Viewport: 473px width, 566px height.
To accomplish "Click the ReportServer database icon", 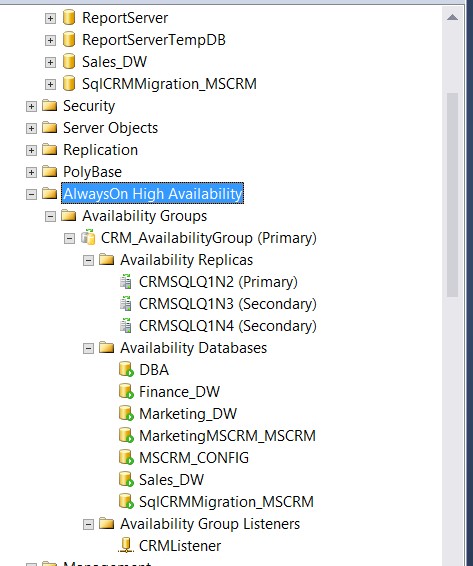I will coord(69,17).
